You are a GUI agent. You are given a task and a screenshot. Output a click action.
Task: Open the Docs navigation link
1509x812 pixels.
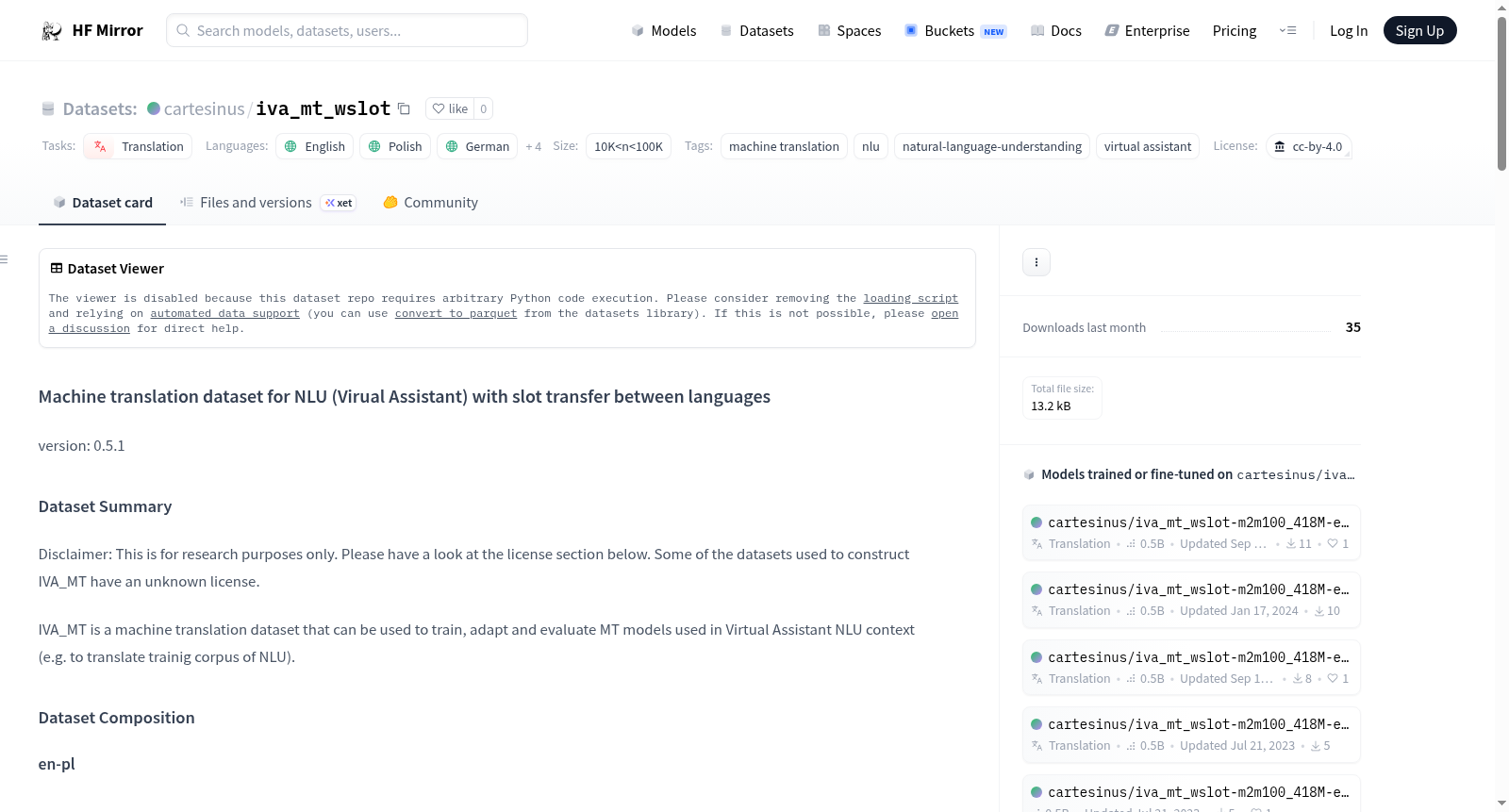point(1056,31)
